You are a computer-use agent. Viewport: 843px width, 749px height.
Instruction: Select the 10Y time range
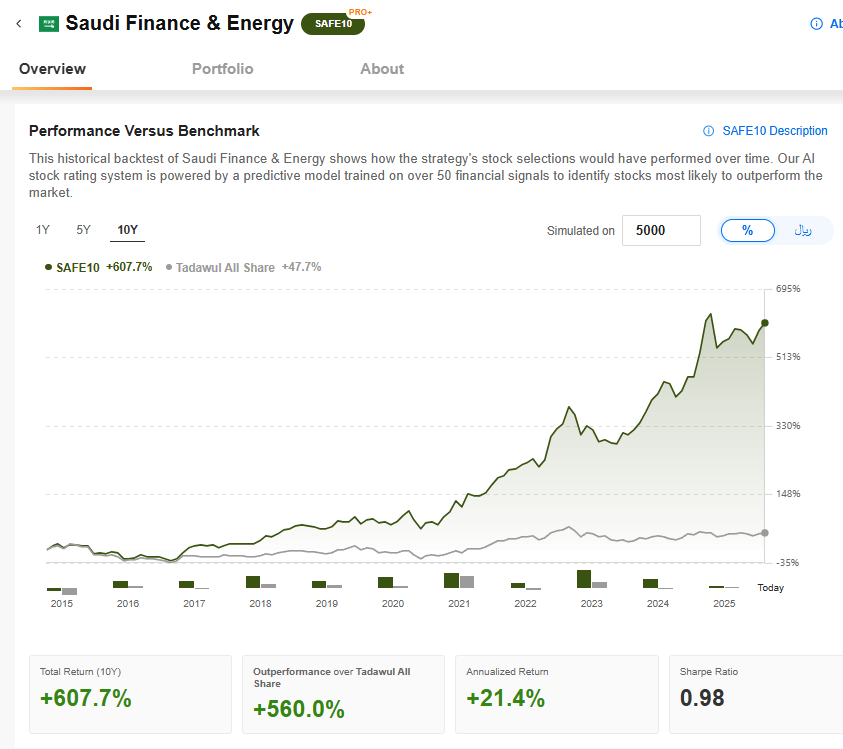coord(127,230)
